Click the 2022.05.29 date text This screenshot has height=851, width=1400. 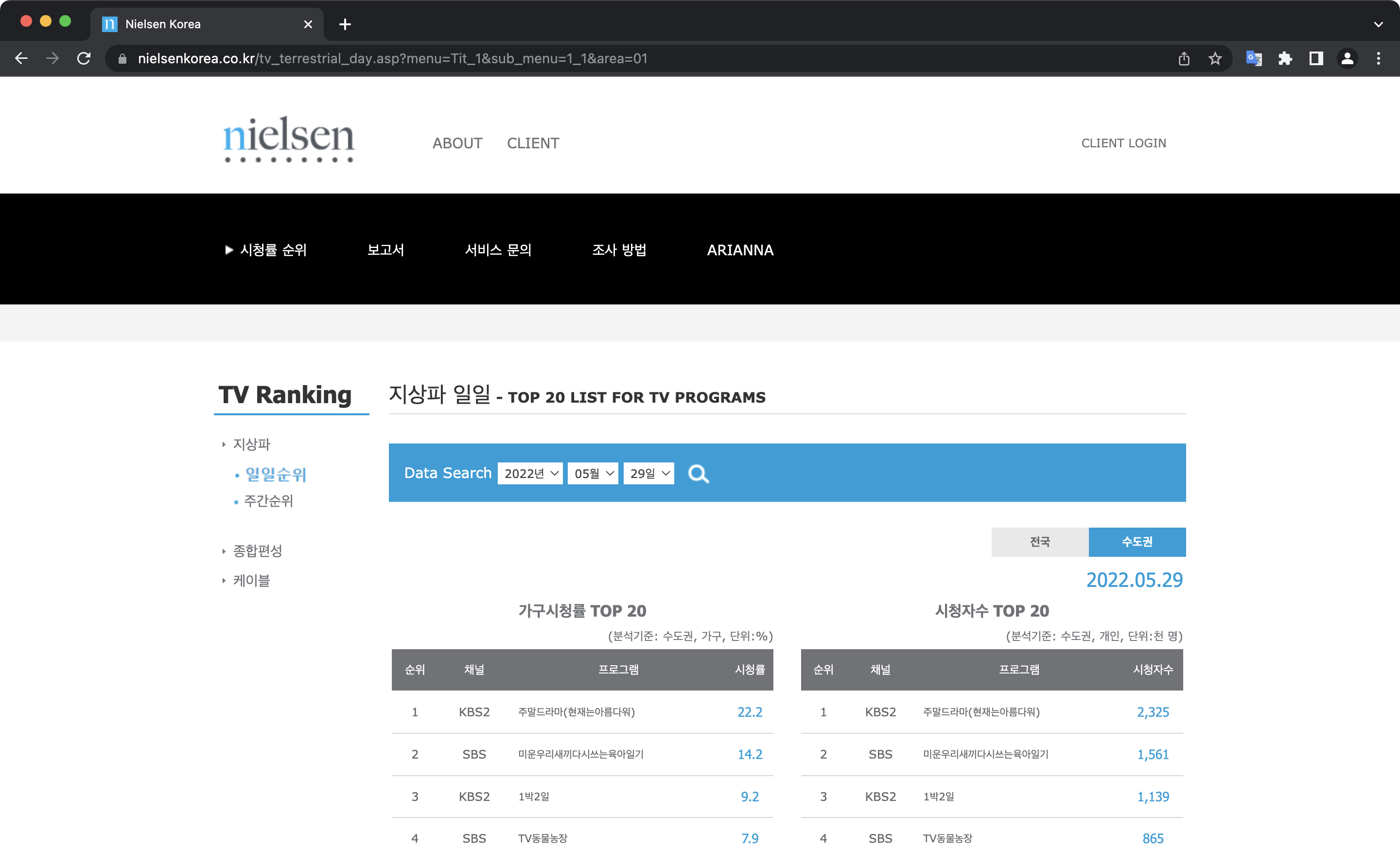tap(1135, 580)
